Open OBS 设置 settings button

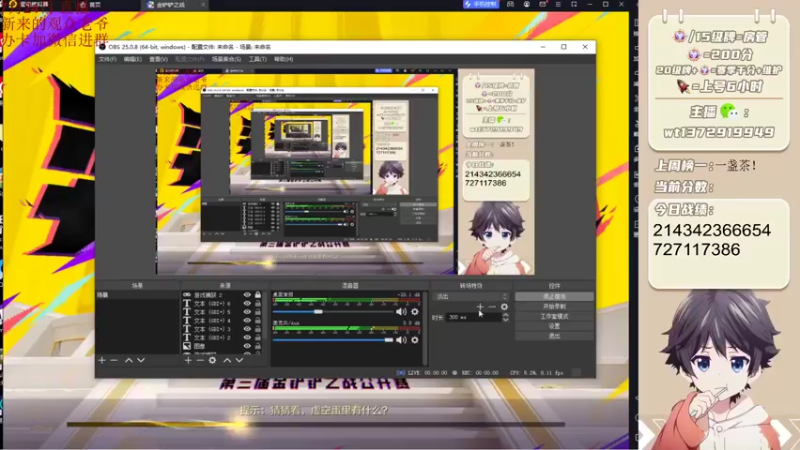(x=554, y=326)
